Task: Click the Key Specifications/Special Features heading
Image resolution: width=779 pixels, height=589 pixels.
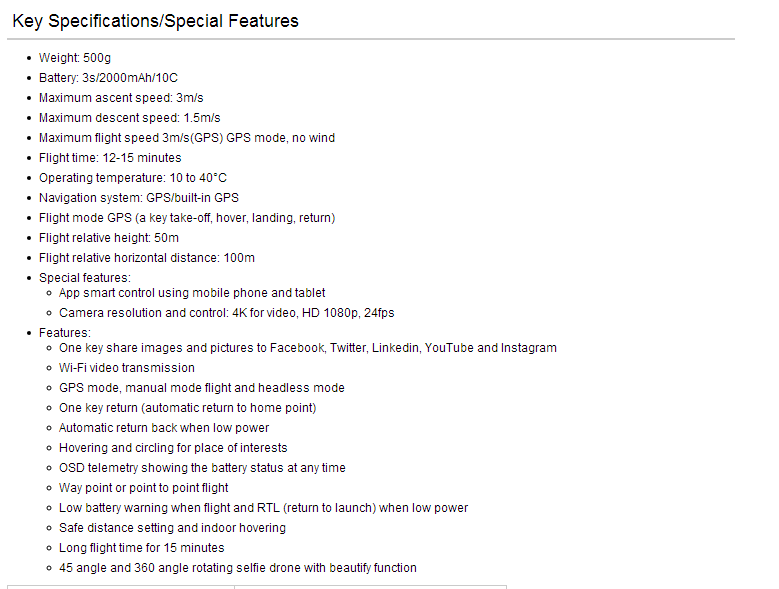Action: [x=156, y=21]
